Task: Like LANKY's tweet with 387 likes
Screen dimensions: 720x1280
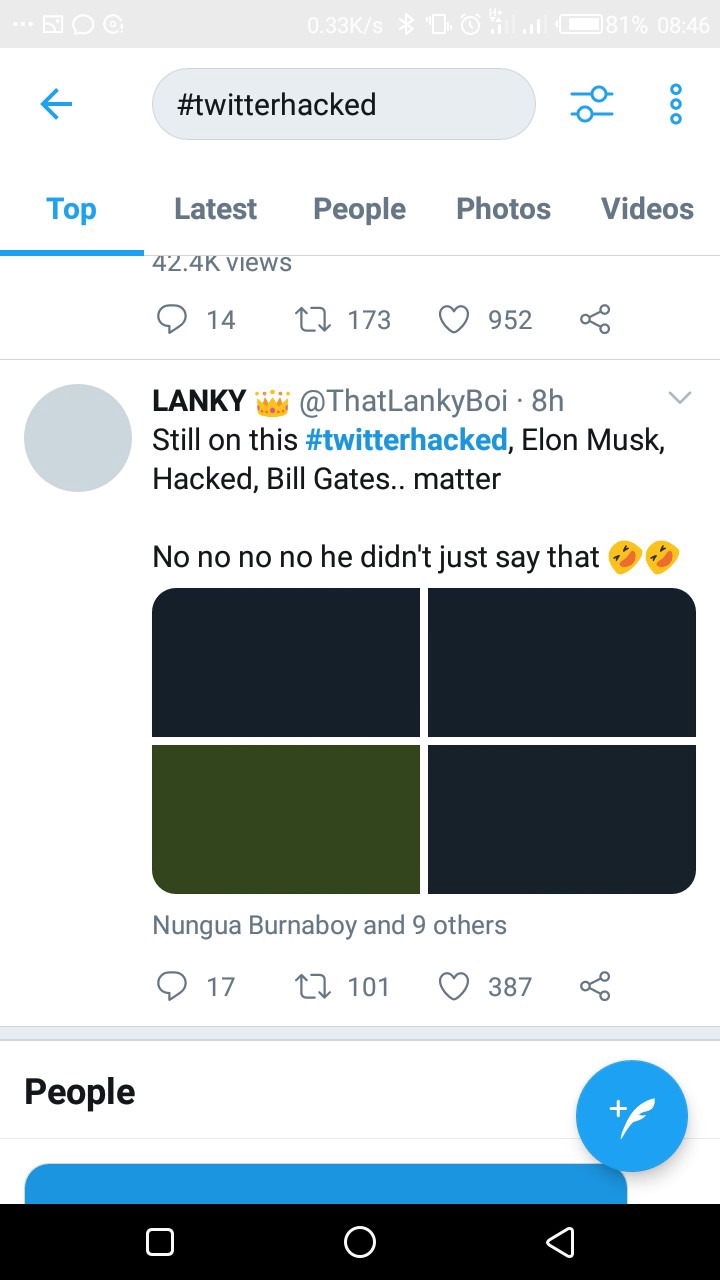Action: point(454,987)
